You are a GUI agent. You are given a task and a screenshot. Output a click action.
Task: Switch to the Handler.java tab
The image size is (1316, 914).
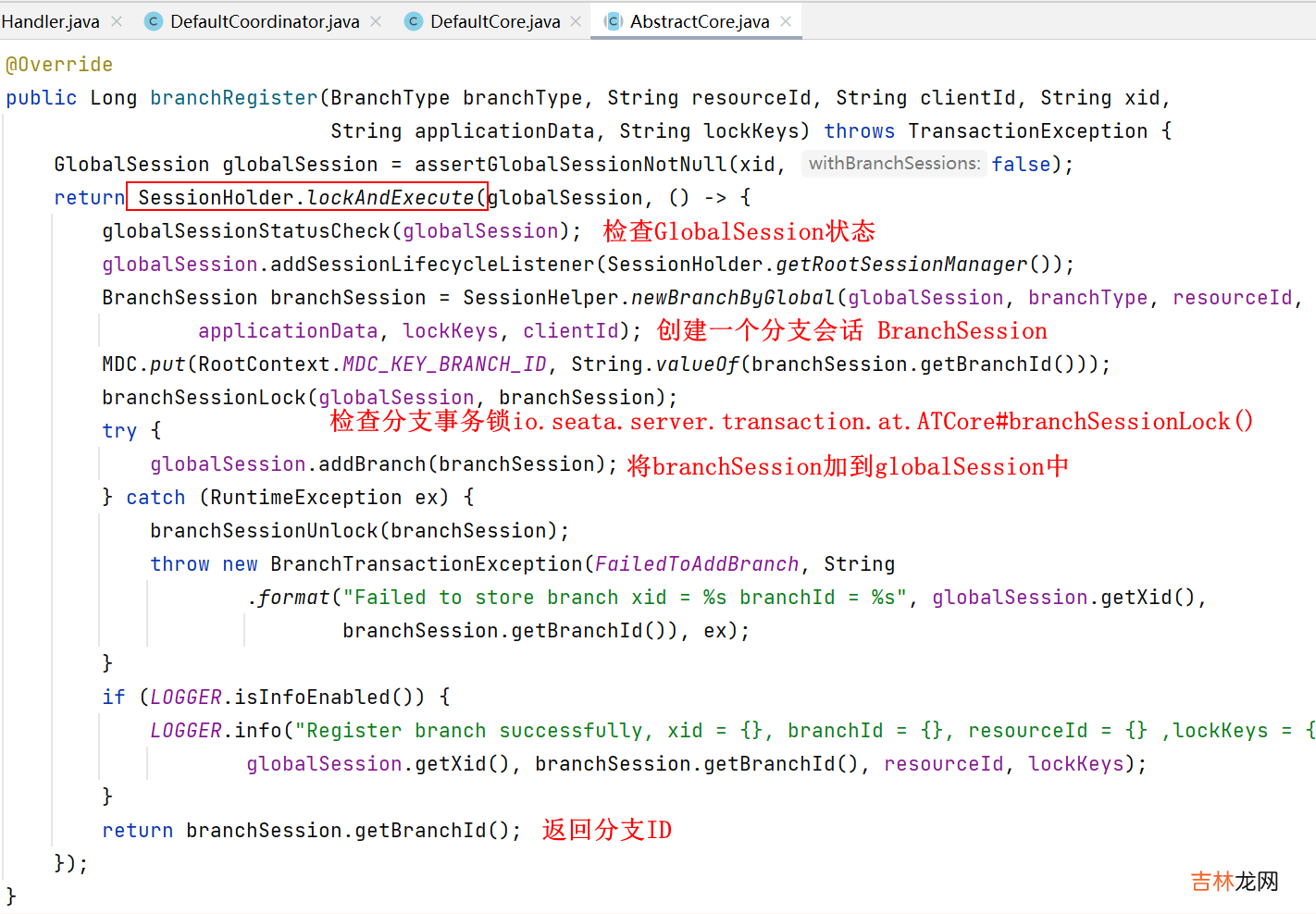(50, 21)
